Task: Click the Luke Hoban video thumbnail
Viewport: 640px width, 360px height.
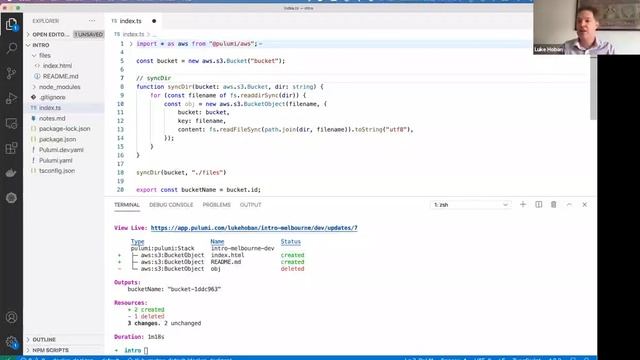Action: pos(586,27)
